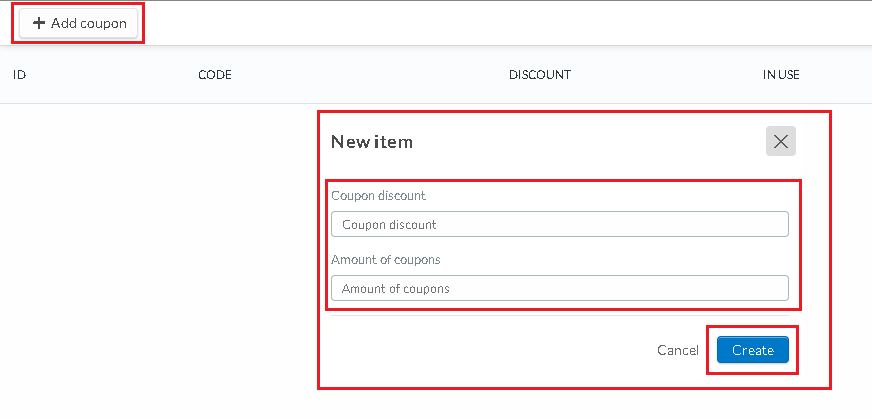Screen dimensions: 872x419
Task: Click the Amount of coupons placeholder text
Action: 395,289
